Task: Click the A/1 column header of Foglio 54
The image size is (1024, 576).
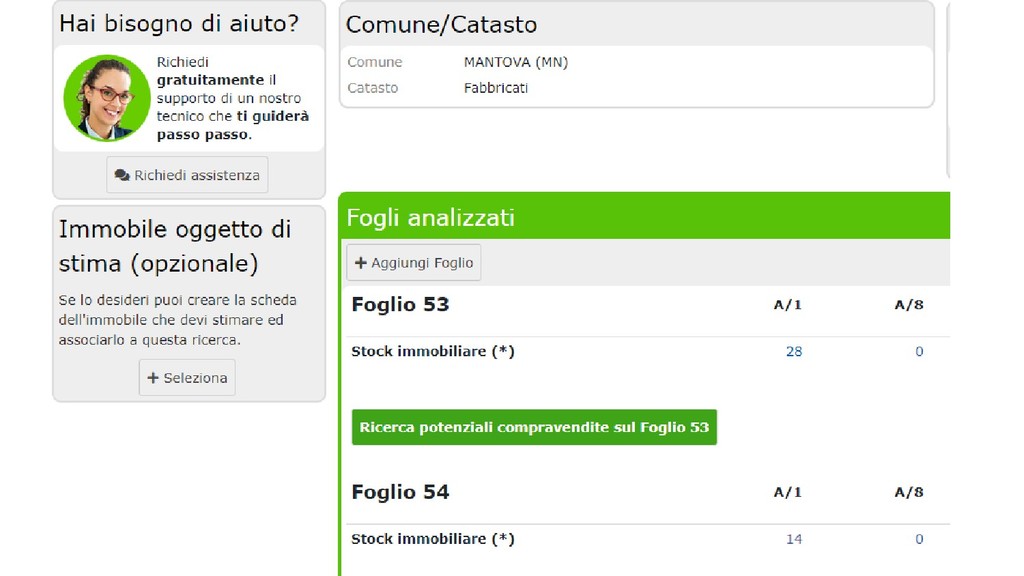Action: 788,492
